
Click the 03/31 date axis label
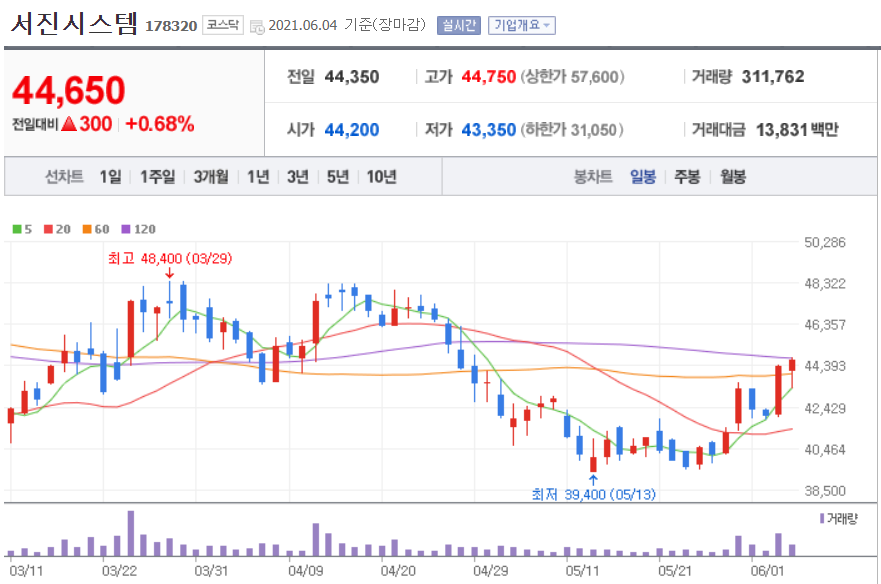point(211,571)
